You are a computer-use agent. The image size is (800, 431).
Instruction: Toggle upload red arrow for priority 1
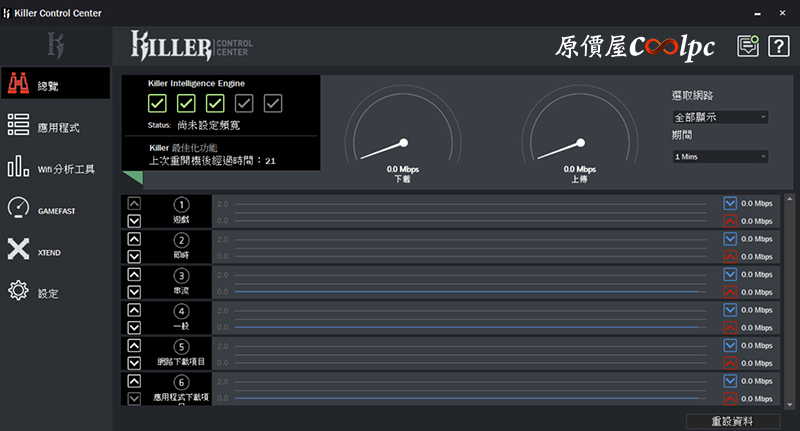pos(730,221)
